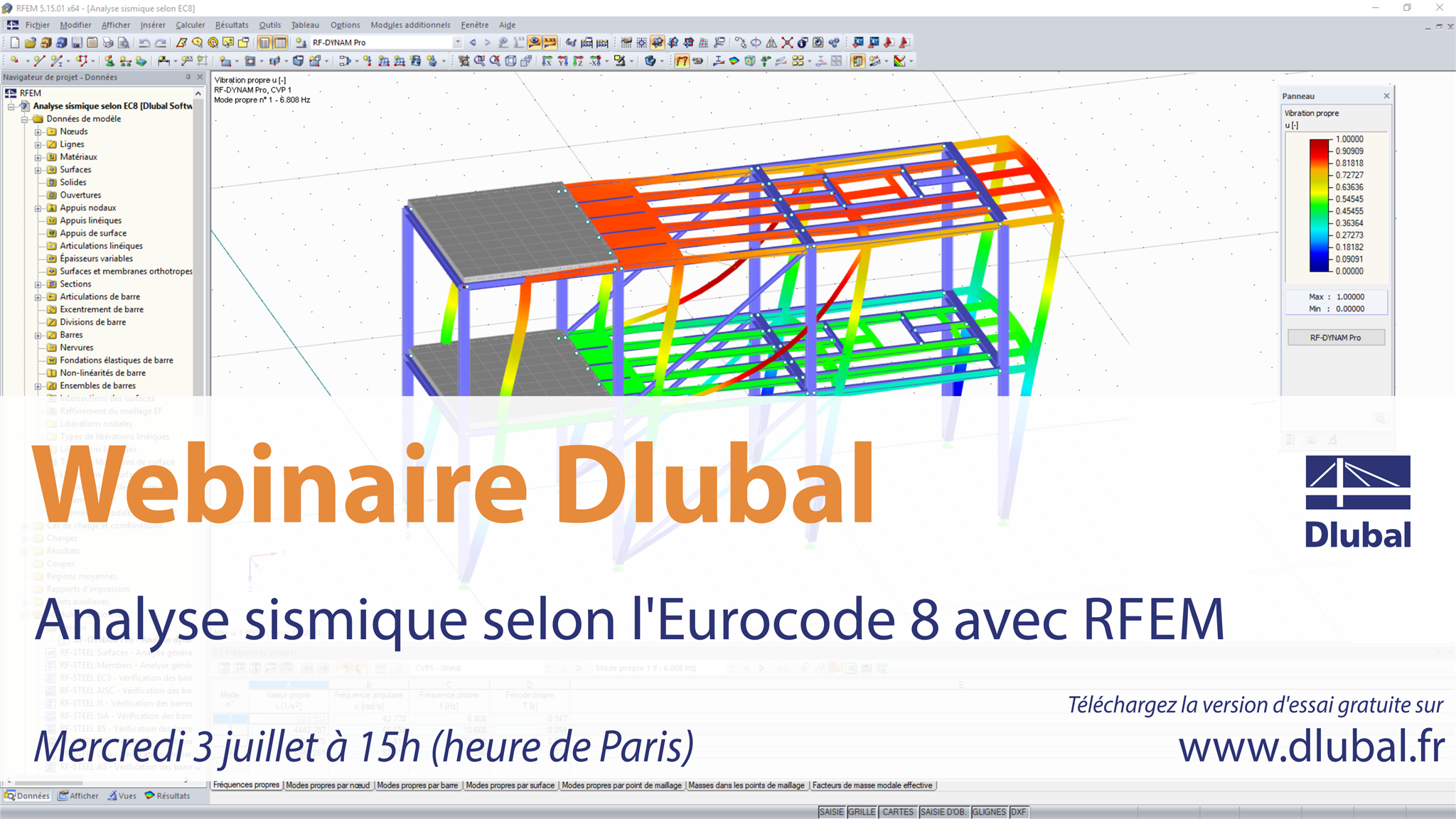Toggle the highlighted navigator panel icon

pyautogui.click(x=264, y=43)
